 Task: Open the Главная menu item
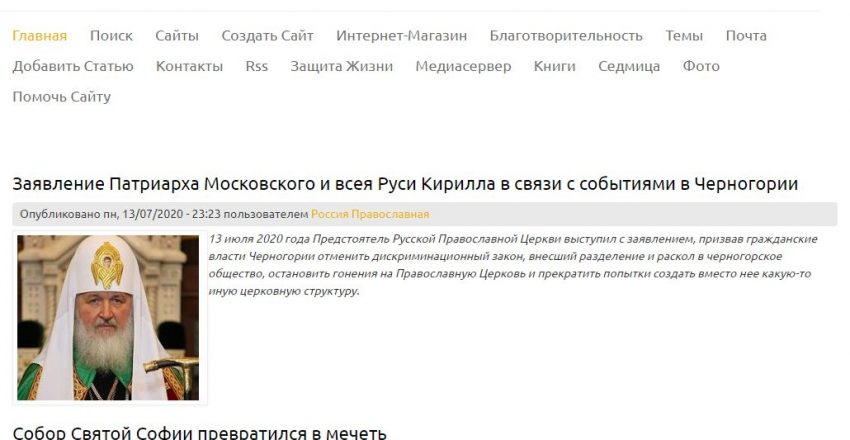coord(40,36)
